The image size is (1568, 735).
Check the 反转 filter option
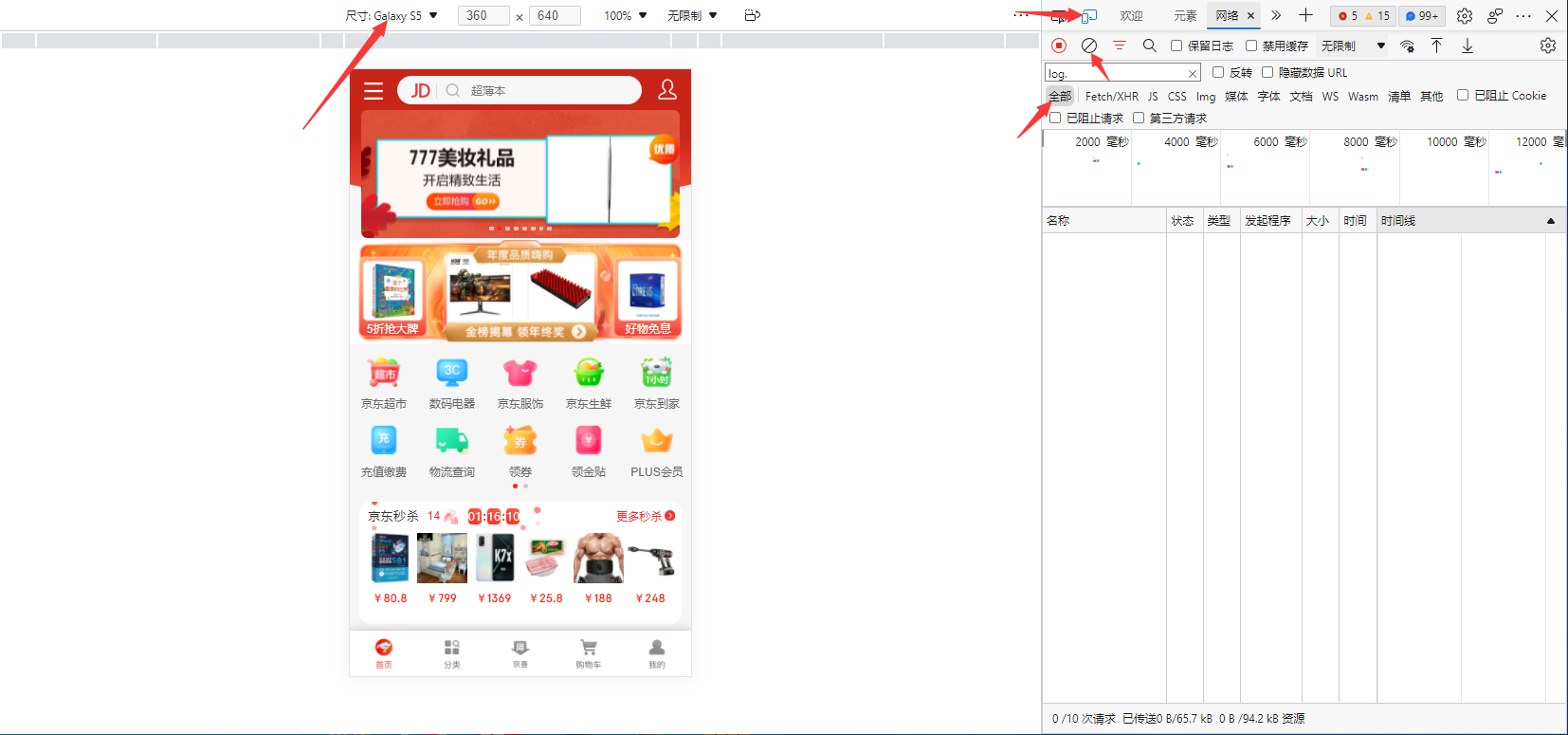[x=1218, y=72]
